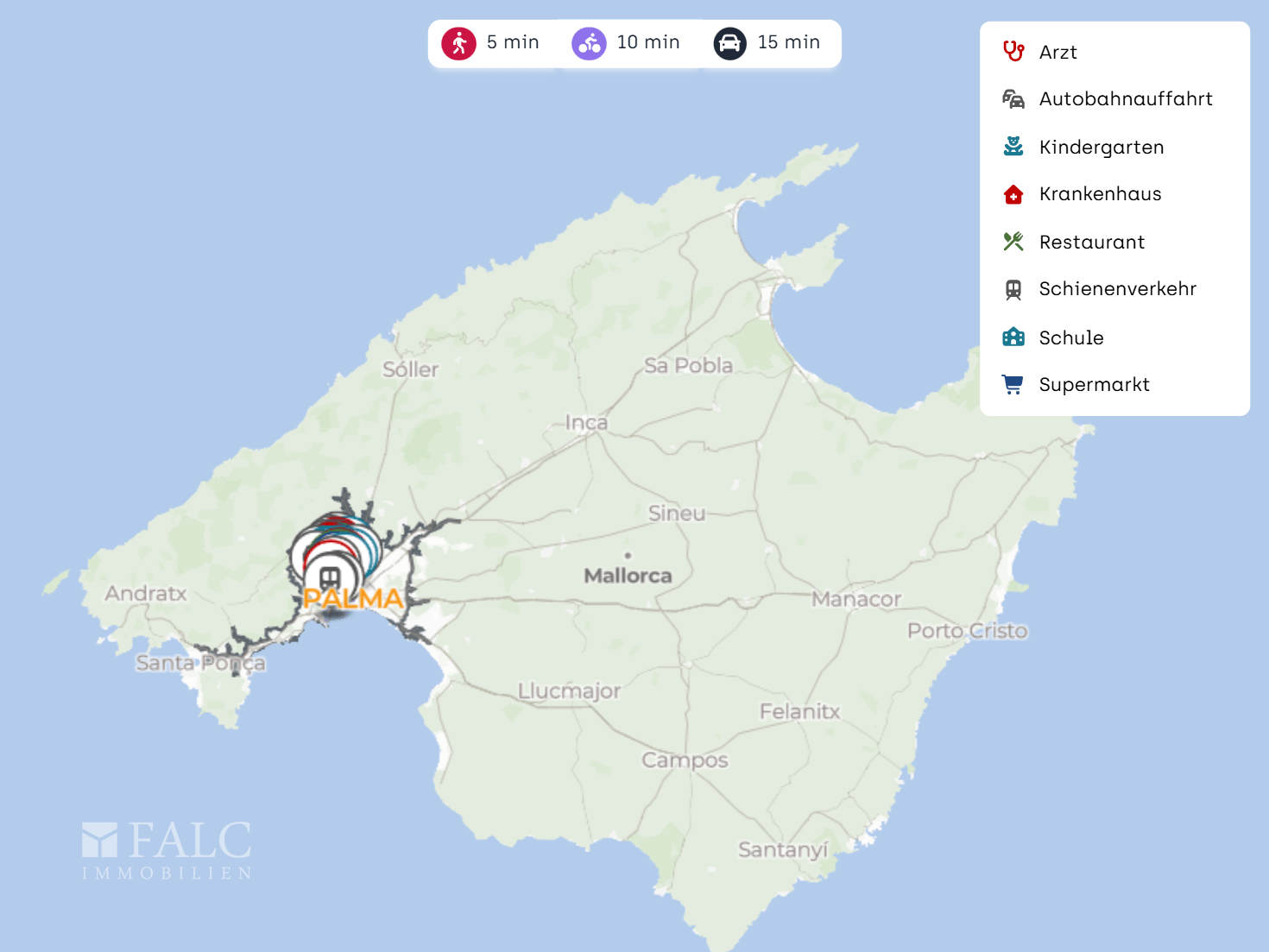Click the Arzt stethoscope icon
This screenshot has width=1269, height=952.
point(1013,52)
